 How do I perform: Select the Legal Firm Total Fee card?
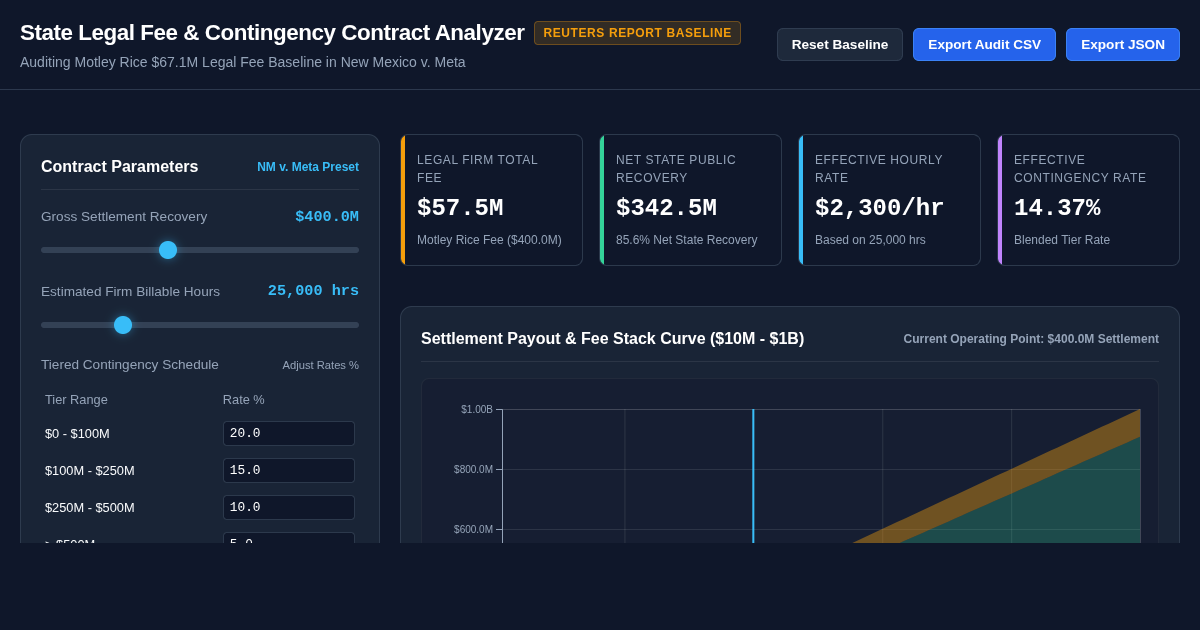[x=492, y=200]
